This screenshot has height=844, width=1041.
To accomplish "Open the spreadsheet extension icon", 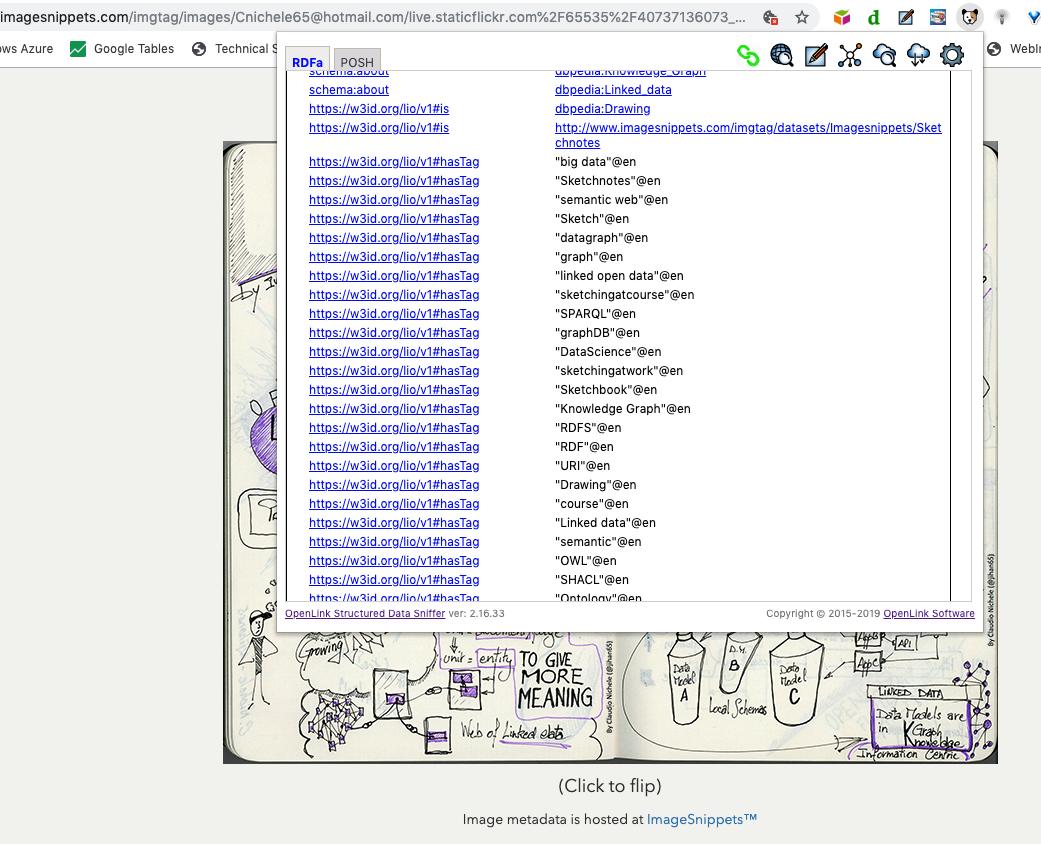I will pos(937,17).
